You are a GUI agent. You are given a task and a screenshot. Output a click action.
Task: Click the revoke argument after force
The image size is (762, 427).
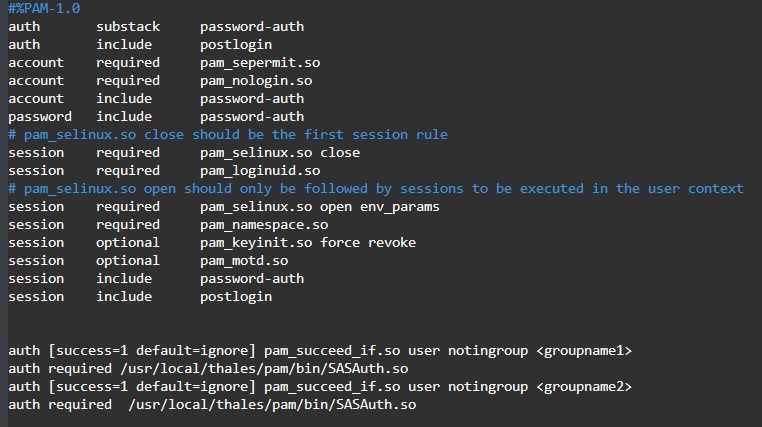coord(392,242)
